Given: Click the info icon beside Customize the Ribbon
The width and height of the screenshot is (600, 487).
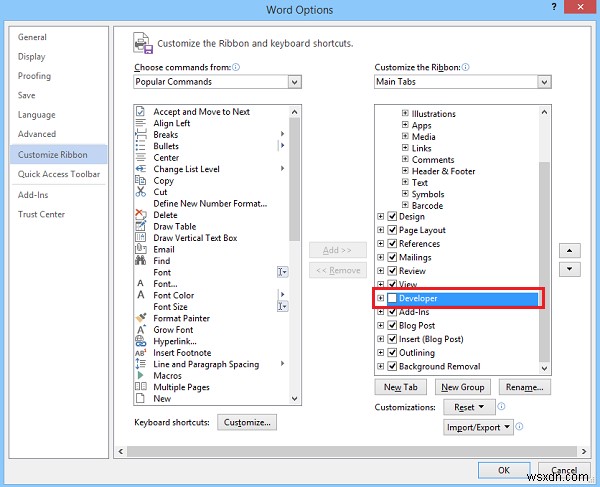Looking at the screenshot, I should coord(465,67).
